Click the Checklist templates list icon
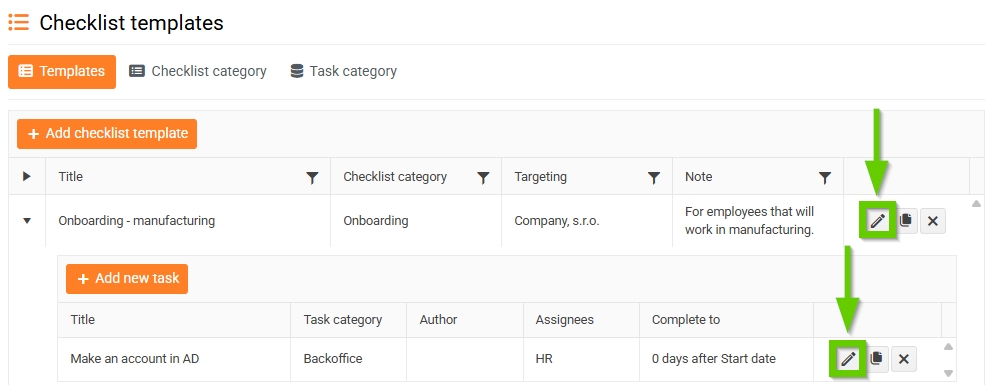 click(x=18, y=22)
